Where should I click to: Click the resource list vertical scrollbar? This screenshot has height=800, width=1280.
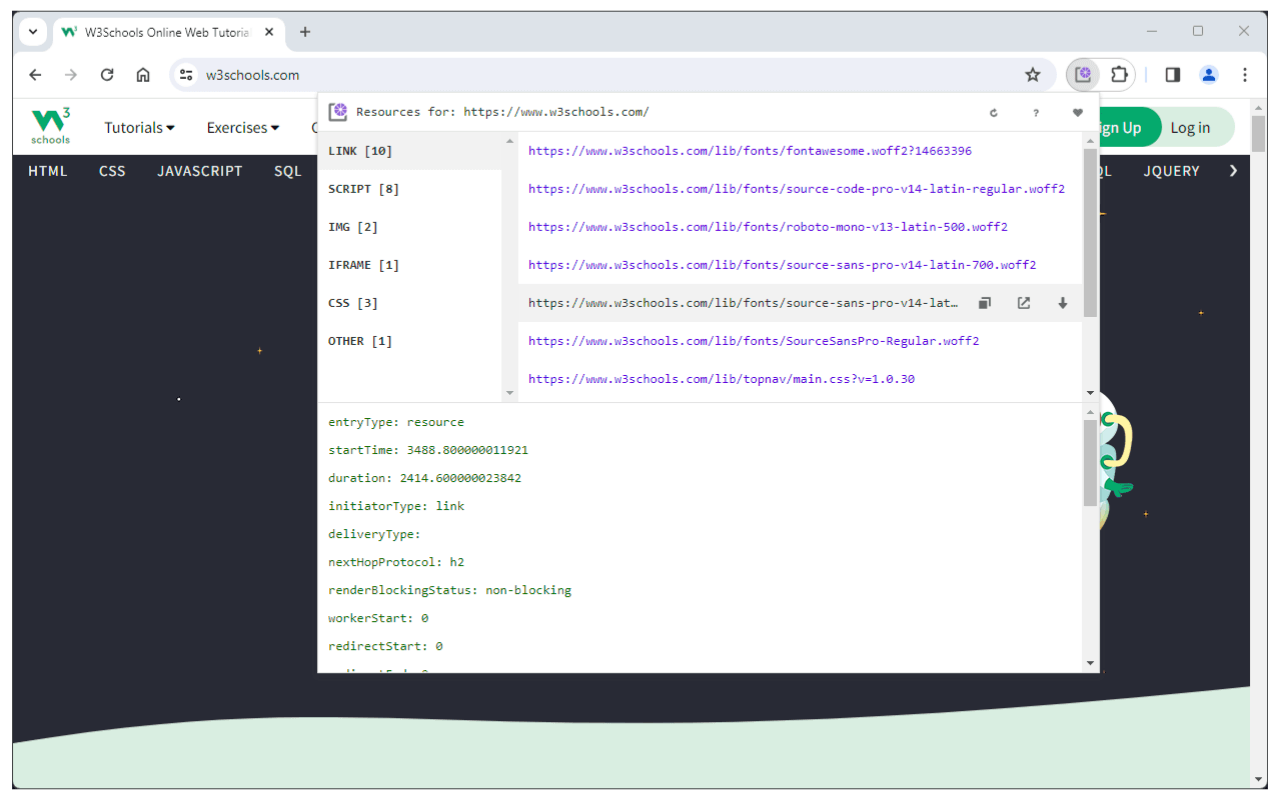click(1090, 233)
